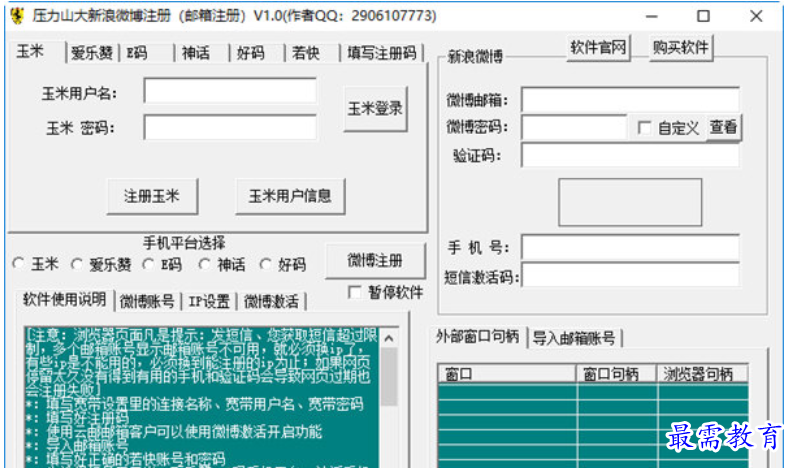Maximize the window

point(703,16)
